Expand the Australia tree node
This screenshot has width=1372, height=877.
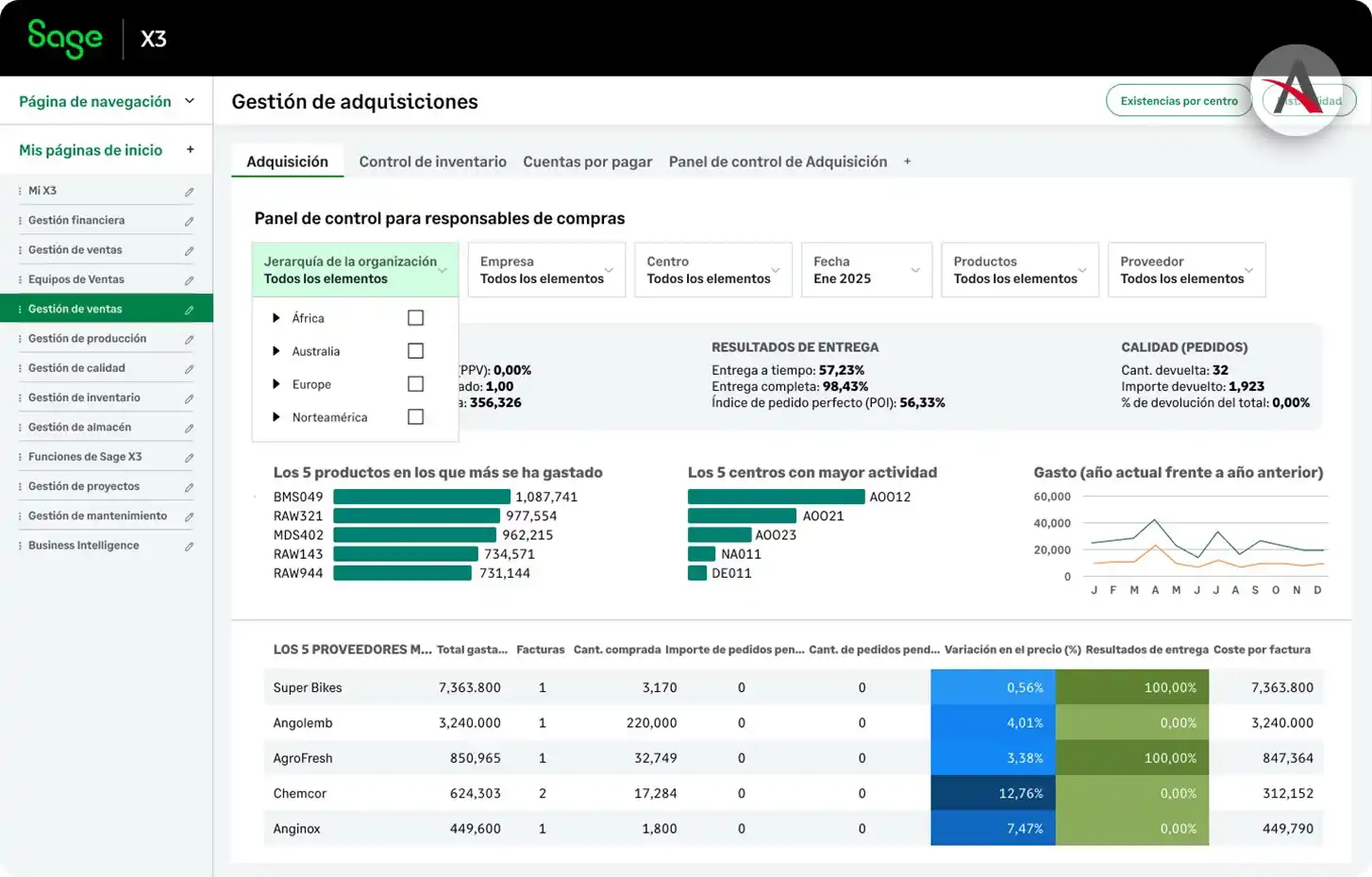276,351
